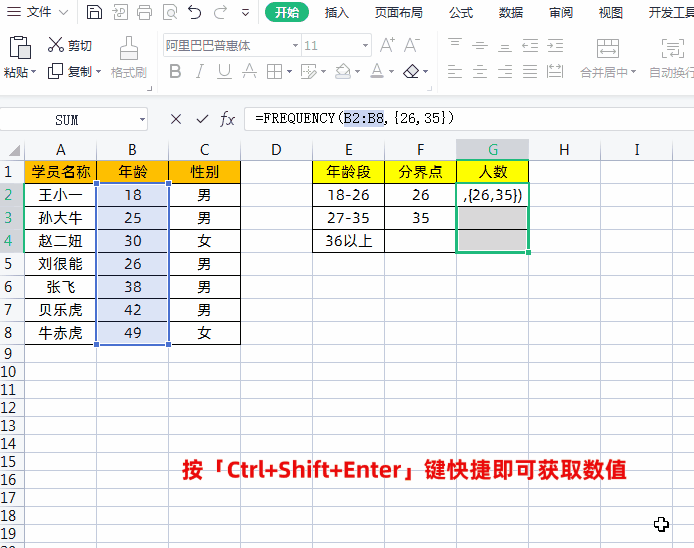The width and height of the screenshot is (694, 548).
Task: Click the distributed alignment icon
Action: [x=555, y=71]
